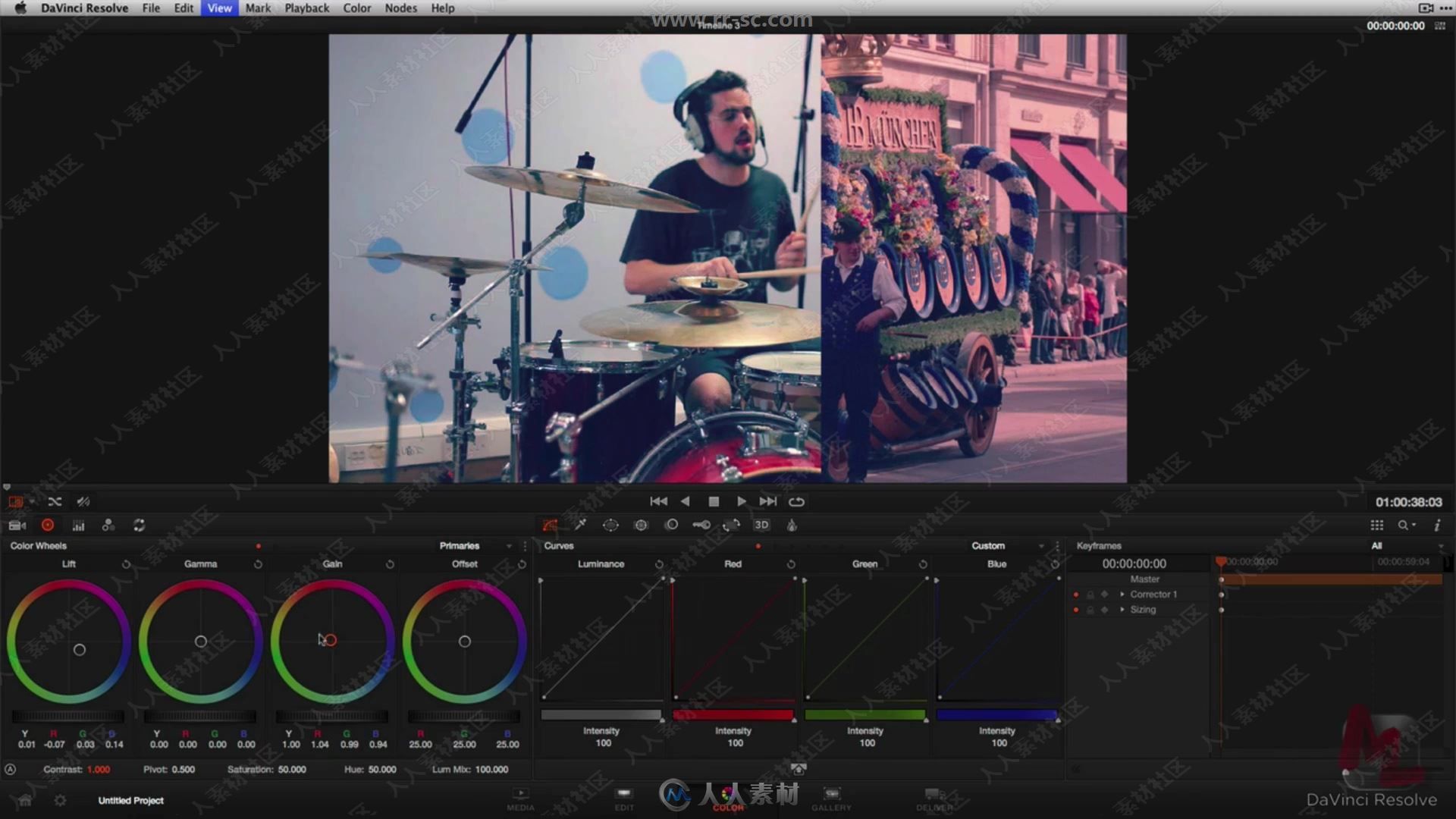Screen dimensions: 1456x819
Task: Play forward
Action: tap(742, 501)
